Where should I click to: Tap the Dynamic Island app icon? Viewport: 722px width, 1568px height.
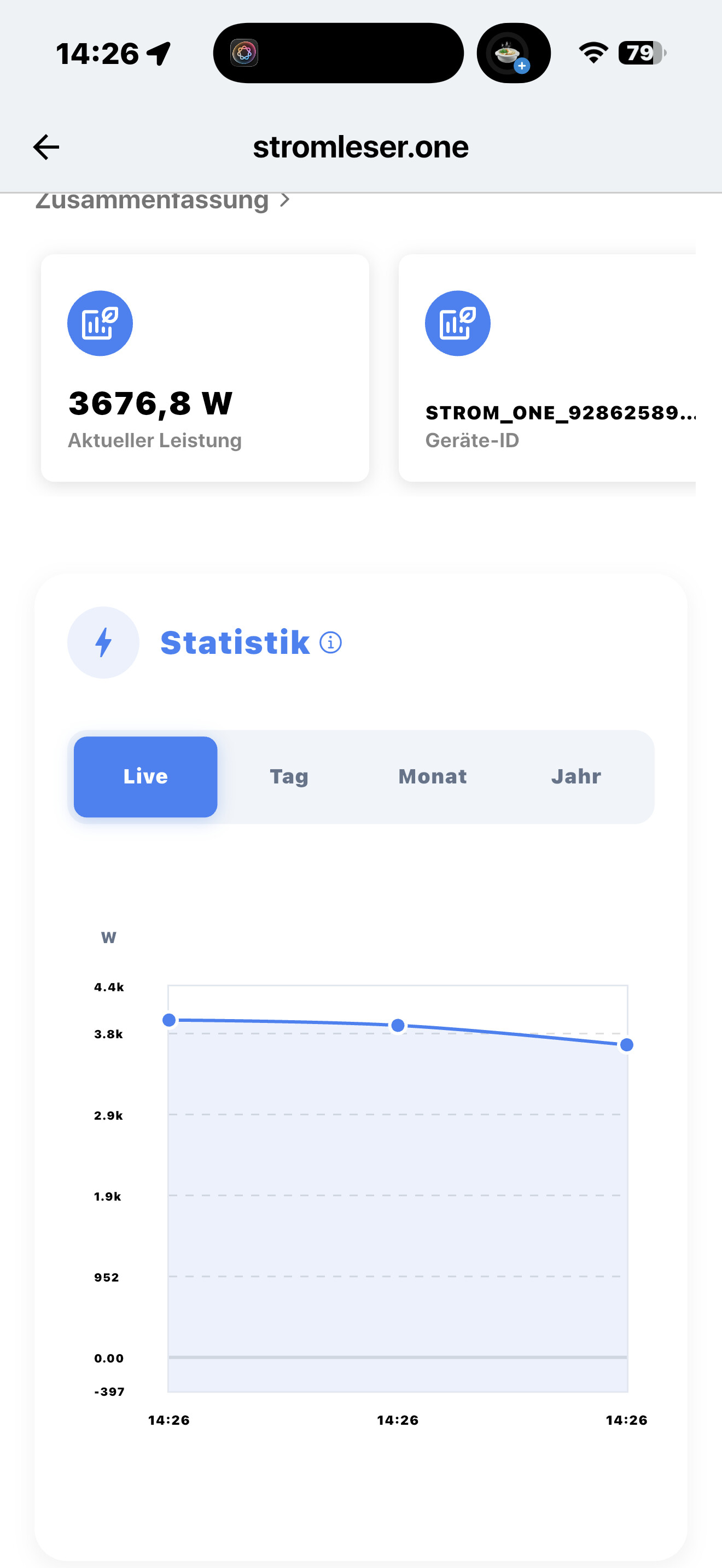244,53
